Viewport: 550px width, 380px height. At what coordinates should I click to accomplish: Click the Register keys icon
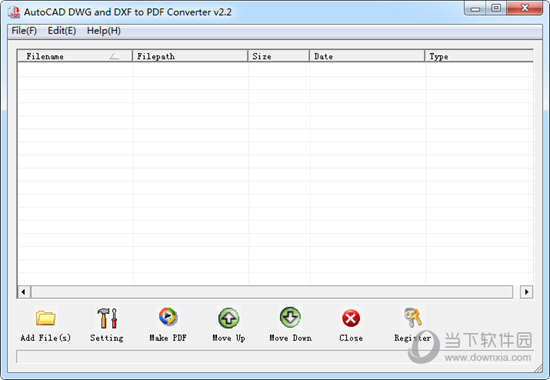[x=413, y=317]
